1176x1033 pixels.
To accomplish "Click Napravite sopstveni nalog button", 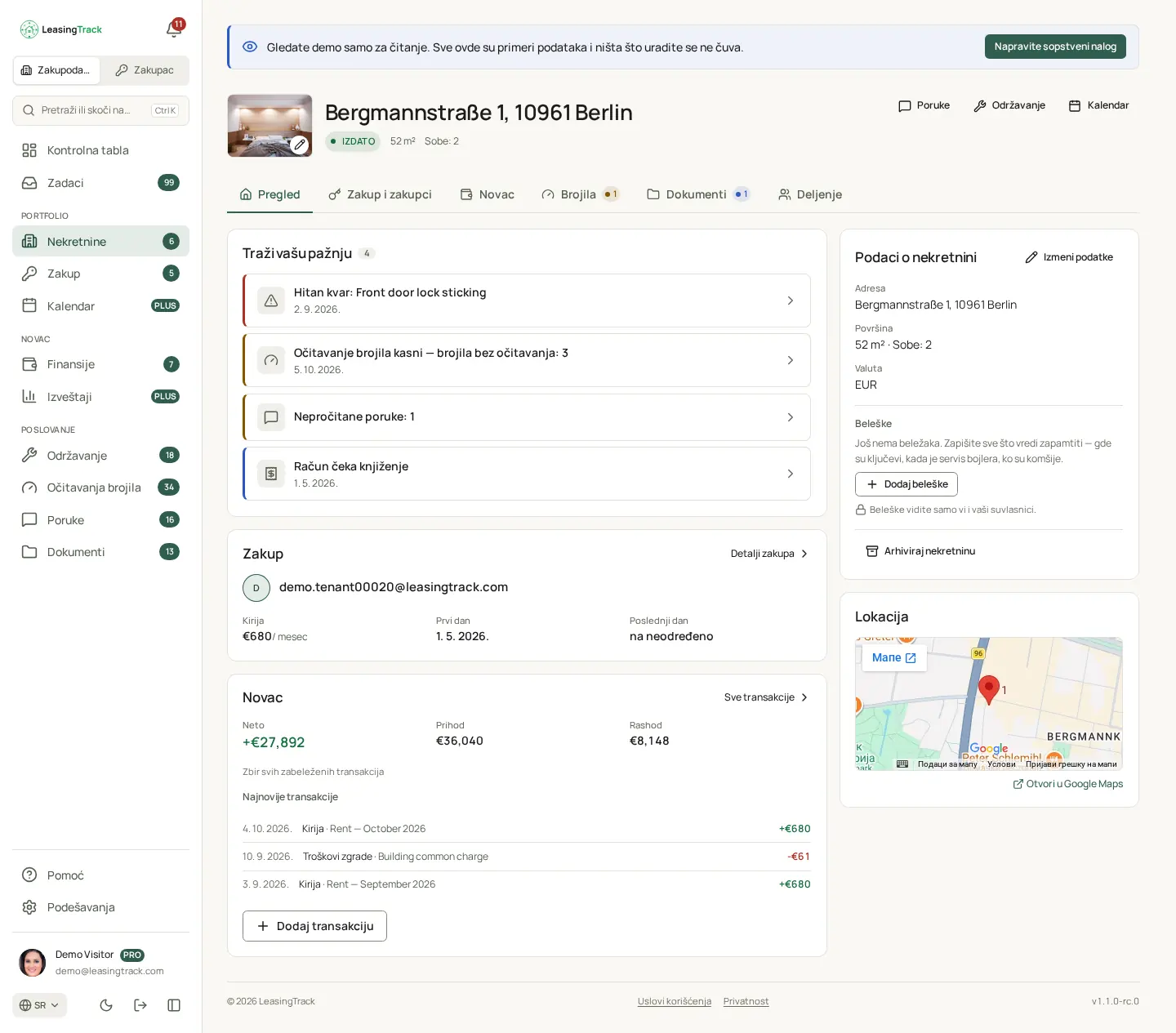I will pyautogui.click(x=1055, y=47).
